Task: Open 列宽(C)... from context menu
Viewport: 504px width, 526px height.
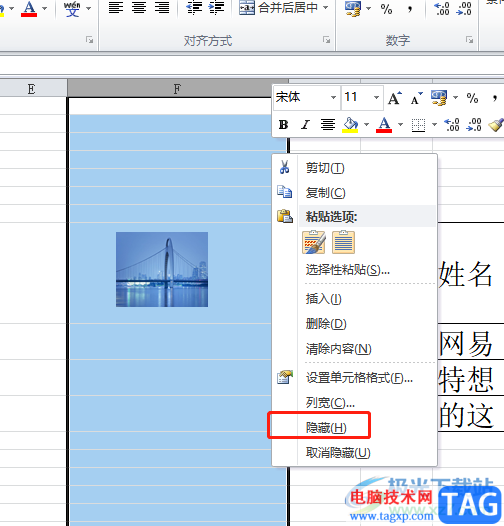Action: point(354,403)
